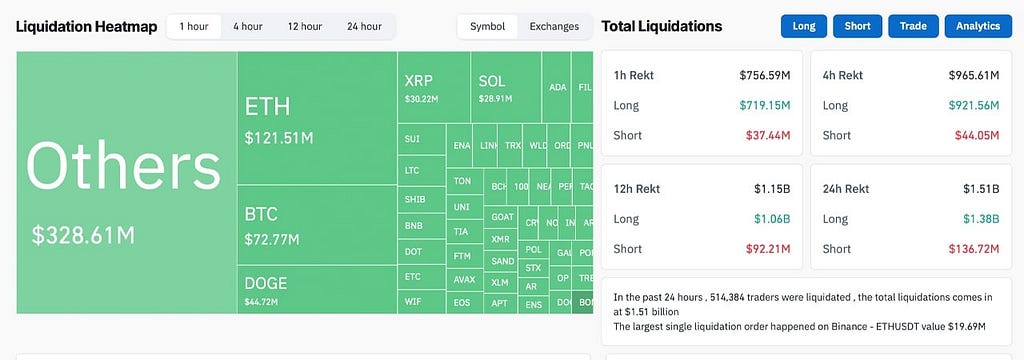Screen dimensions: 1024x360
Task: Switch heatmap to 4 hour view
Action: point(248,26)
